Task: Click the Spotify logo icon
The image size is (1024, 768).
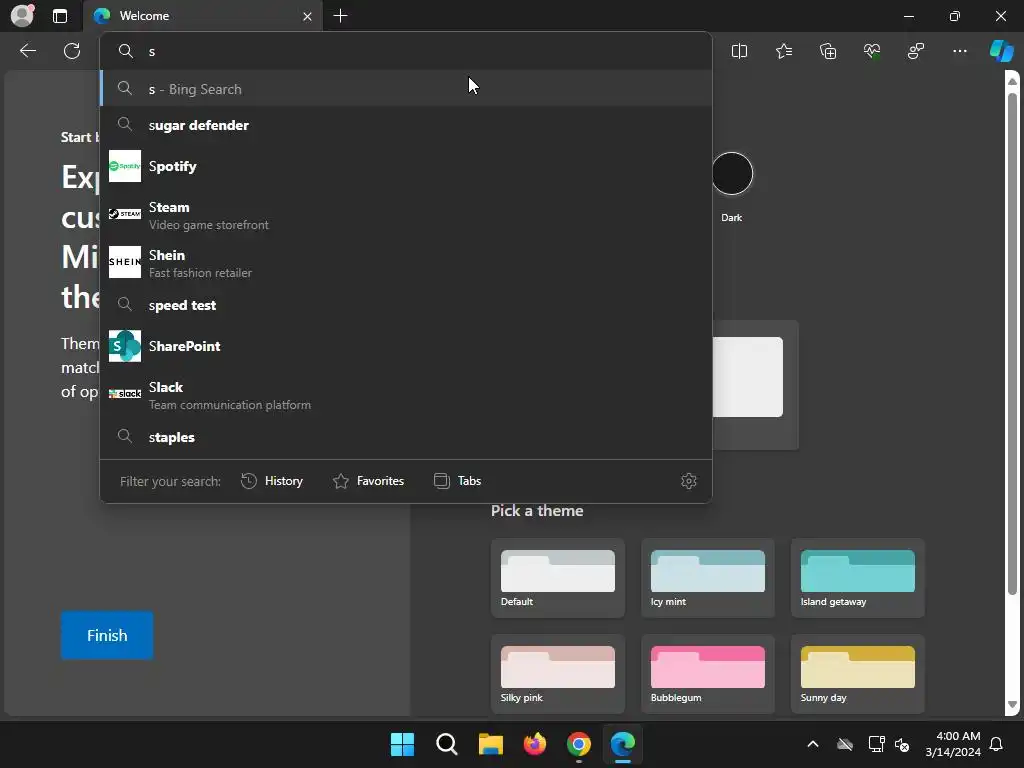Action: click(125, 166)
